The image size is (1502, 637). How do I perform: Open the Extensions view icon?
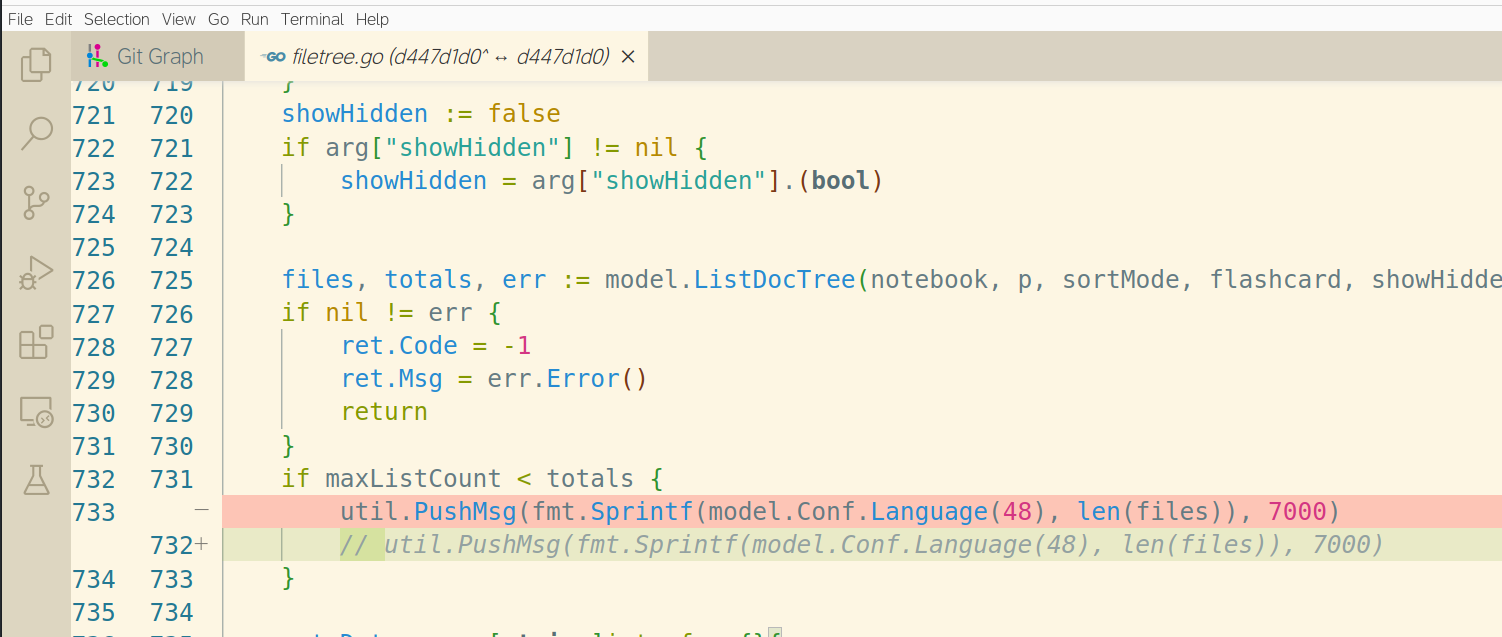click(x=36, y=342)
